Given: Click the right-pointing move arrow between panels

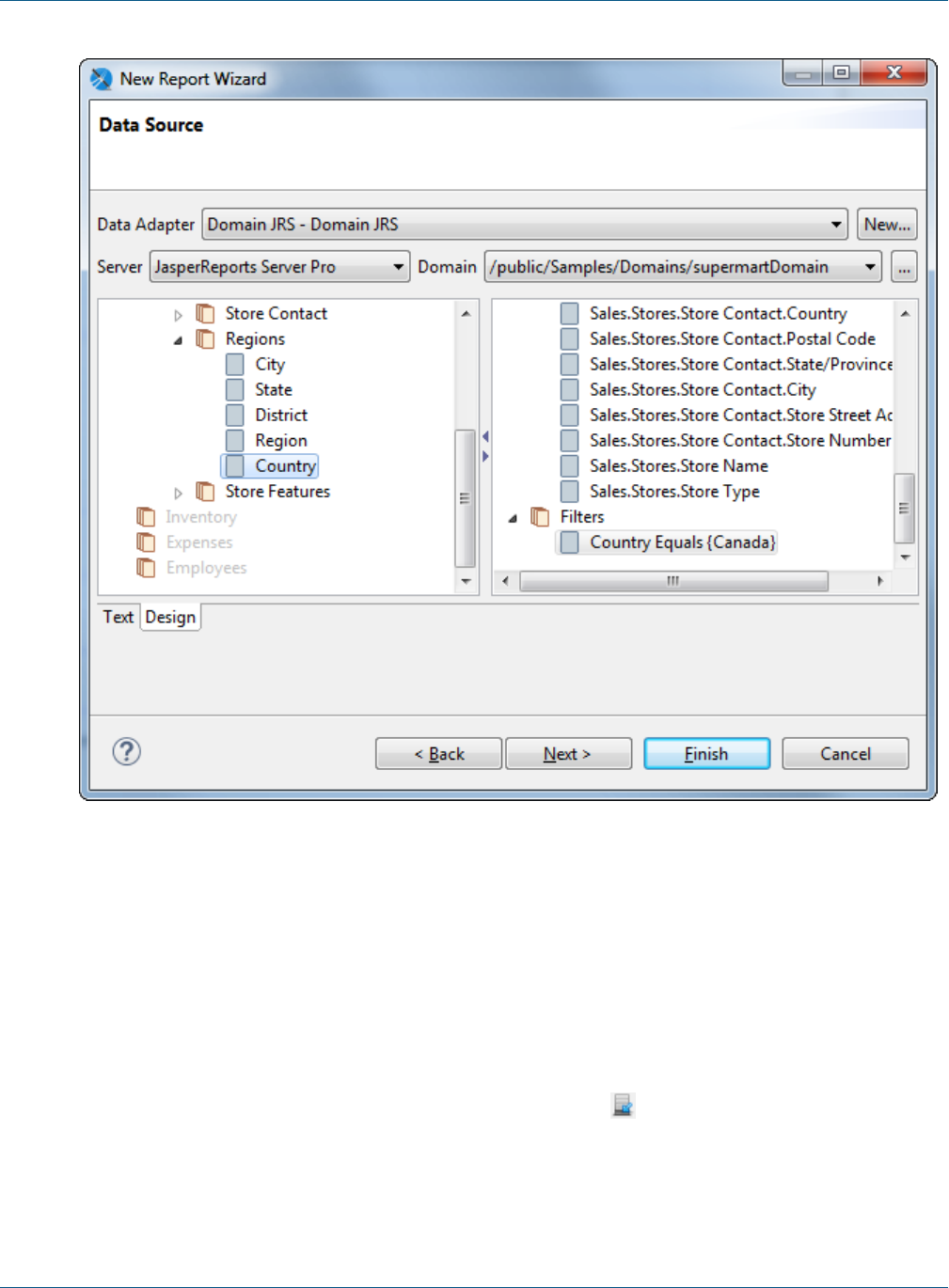Looking at the screenshot, I should click(485, 456).
